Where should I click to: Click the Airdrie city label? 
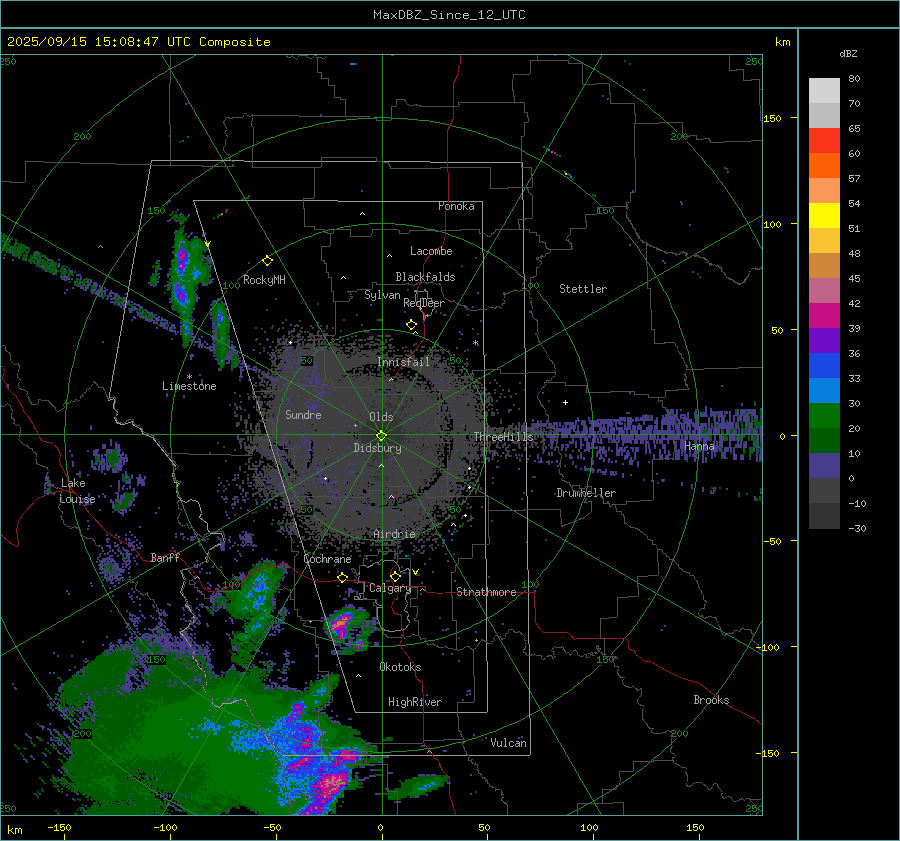(394, 534)
